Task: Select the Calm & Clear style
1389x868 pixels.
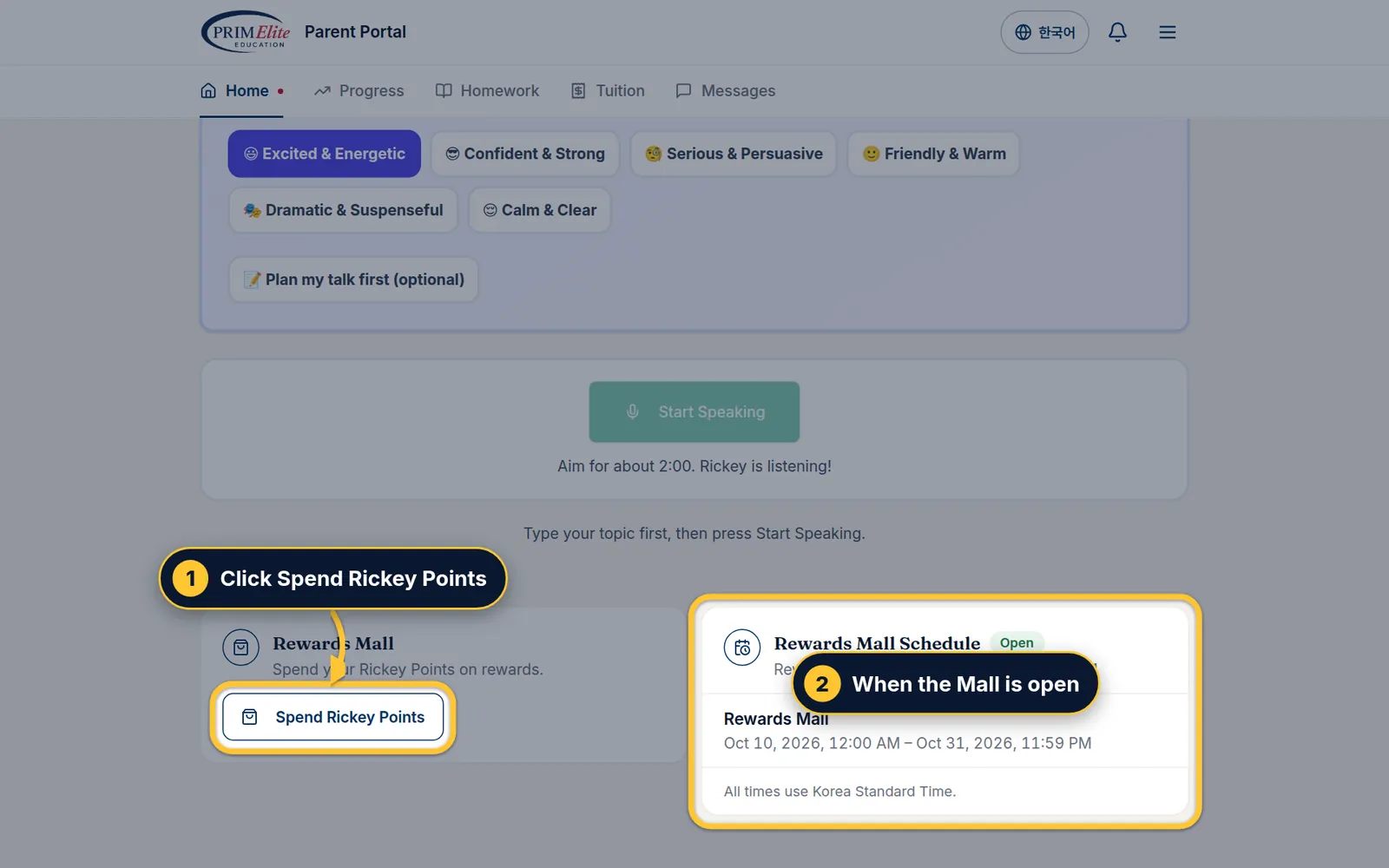Action: coord(539,210)
